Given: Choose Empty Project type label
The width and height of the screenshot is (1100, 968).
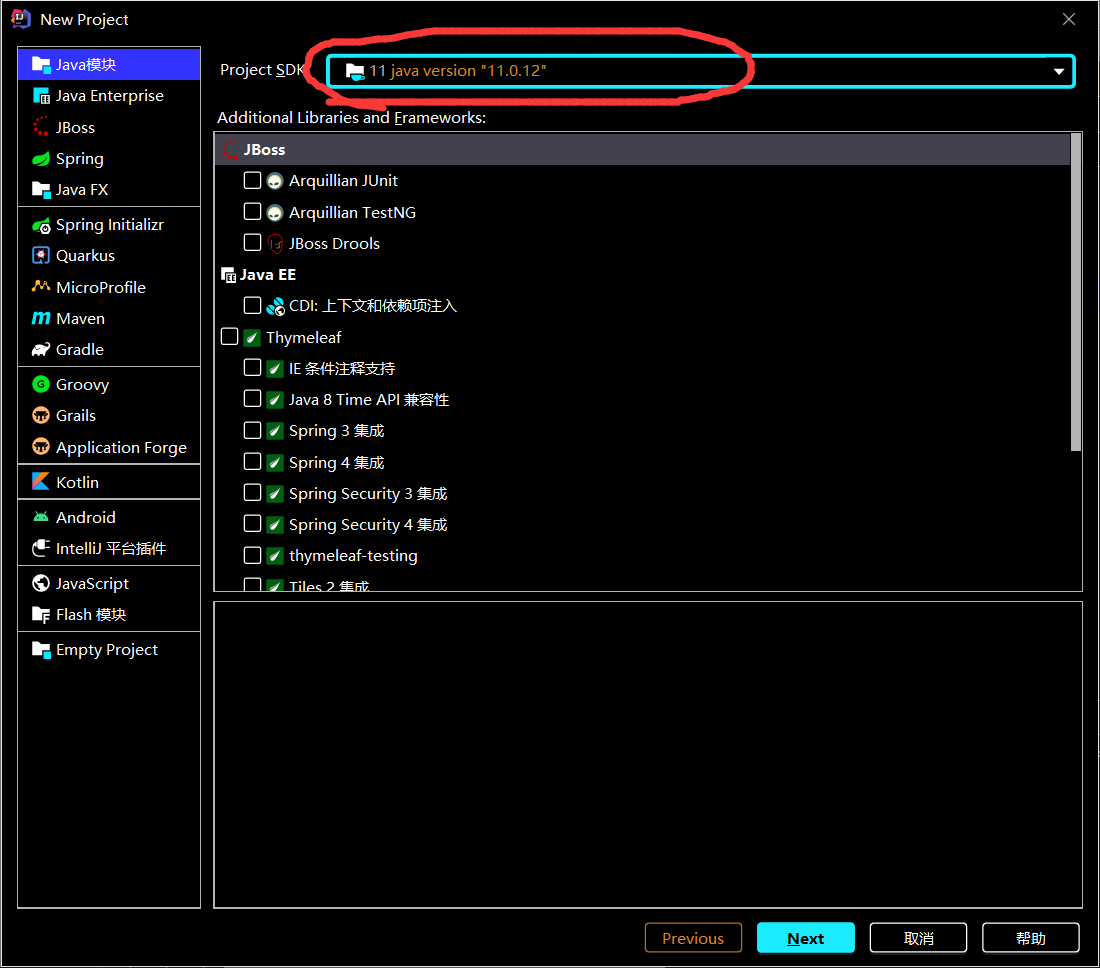Looking at the screenshot, I should [x=107, y=650].
